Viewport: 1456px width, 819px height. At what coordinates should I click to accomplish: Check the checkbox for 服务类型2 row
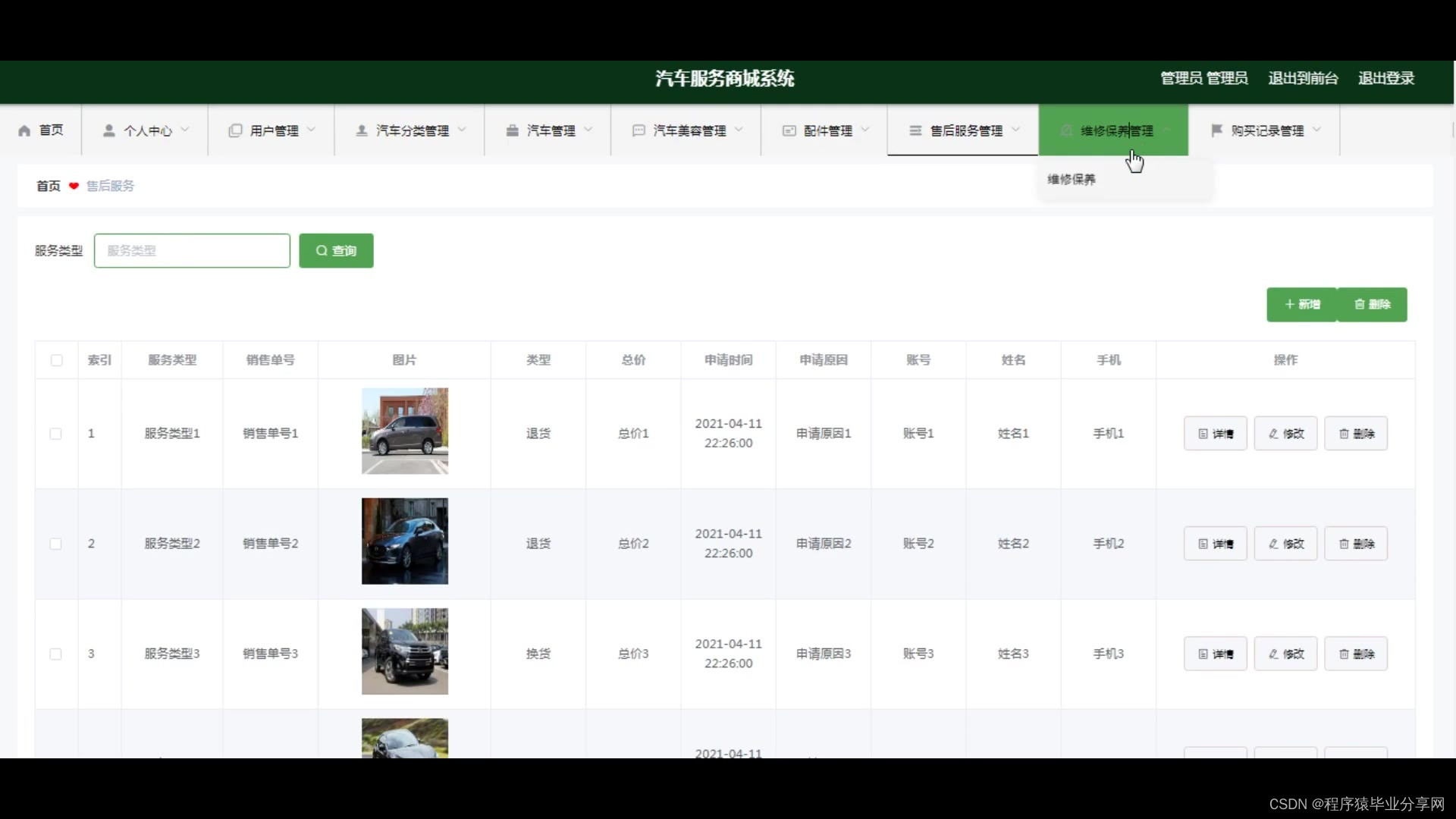55,543
